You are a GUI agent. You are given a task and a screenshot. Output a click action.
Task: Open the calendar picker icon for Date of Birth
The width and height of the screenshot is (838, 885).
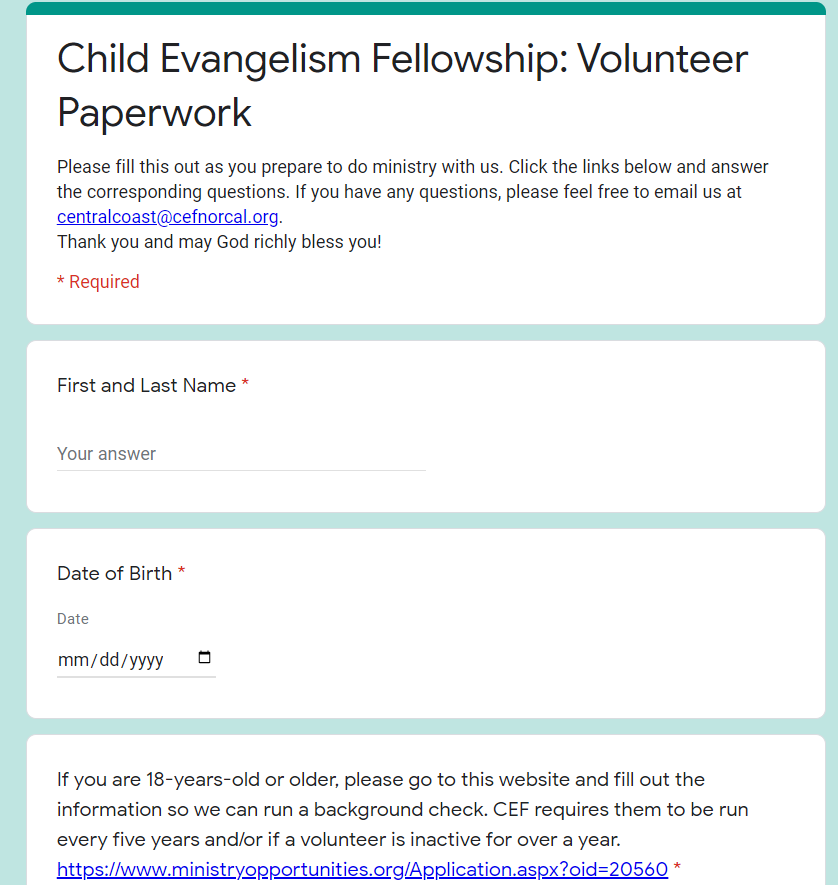click(205, 658)
